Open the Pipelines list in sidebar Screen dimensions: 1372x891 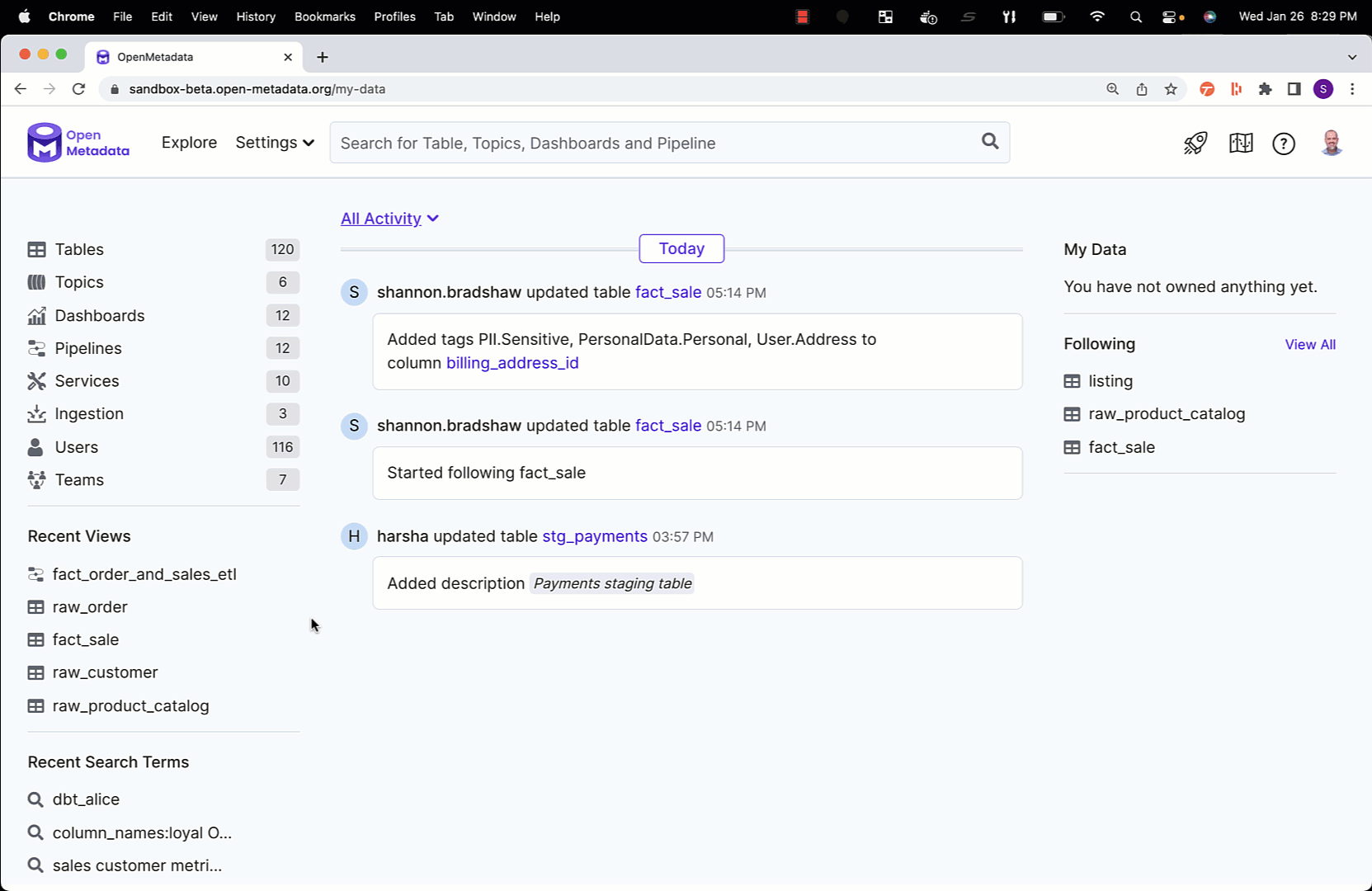click(88, 348)
